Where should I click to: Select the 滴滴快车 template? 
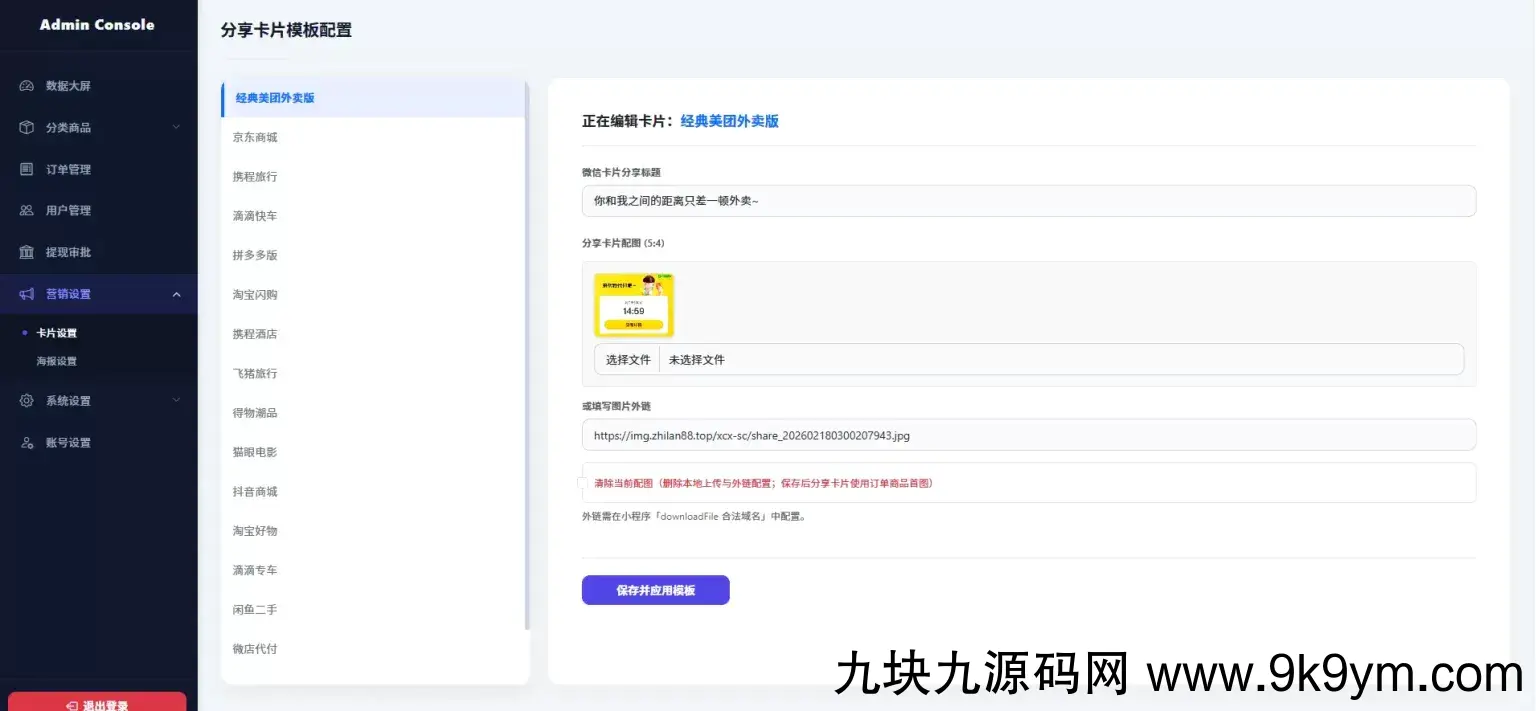click(373, 216)
